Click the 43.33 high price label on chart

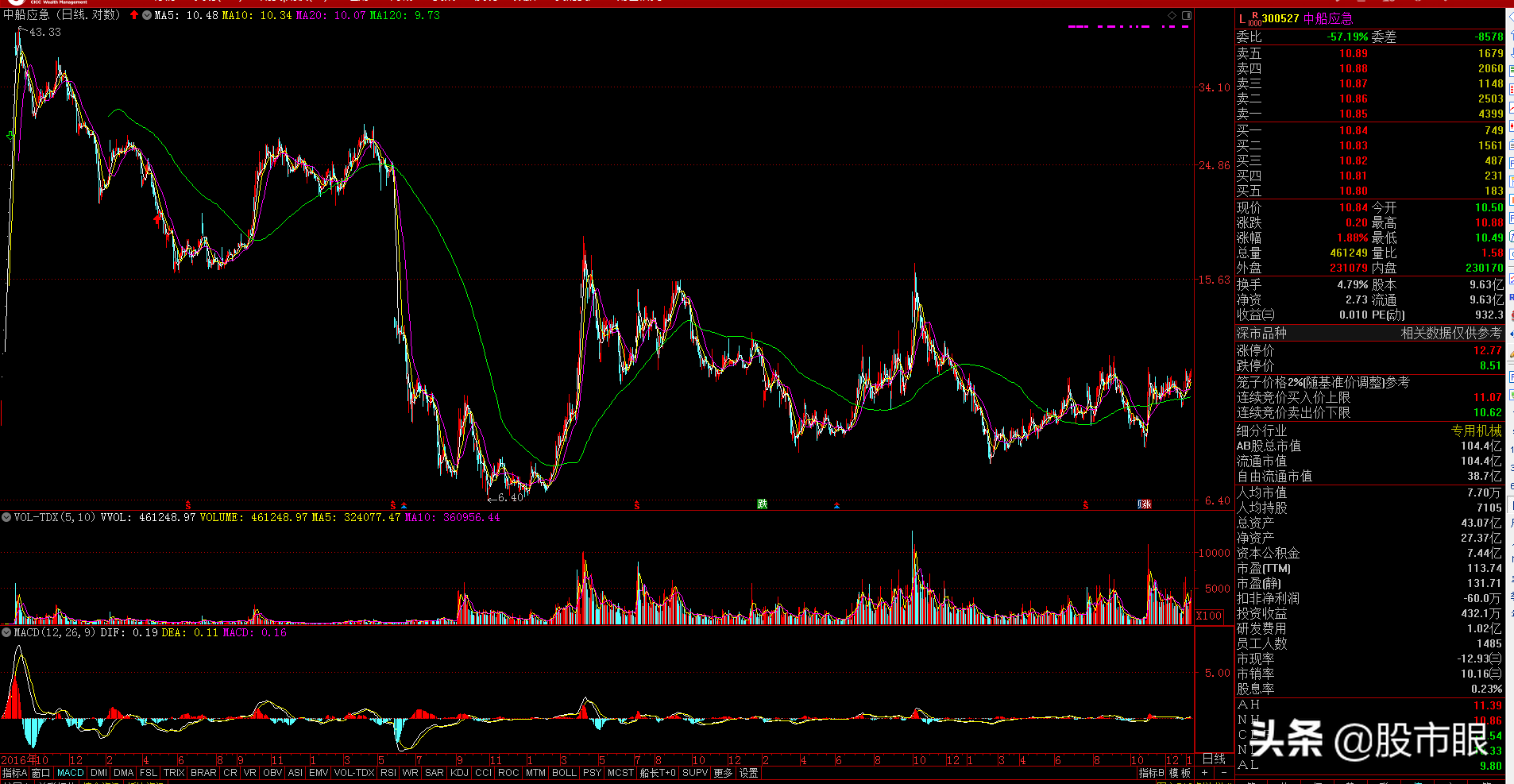(45, 32)
